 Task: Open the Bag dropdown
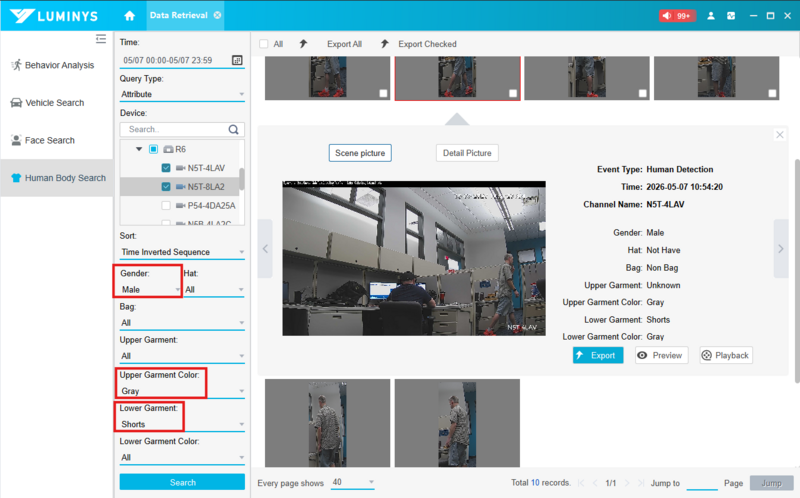pyautogui.click(x=182, y=322)
